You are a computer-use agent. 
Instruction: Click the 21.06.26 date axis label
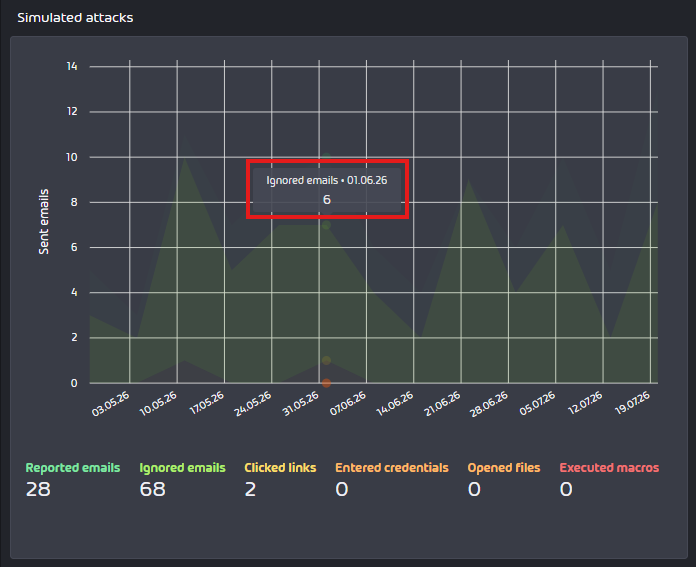[442, 404]
